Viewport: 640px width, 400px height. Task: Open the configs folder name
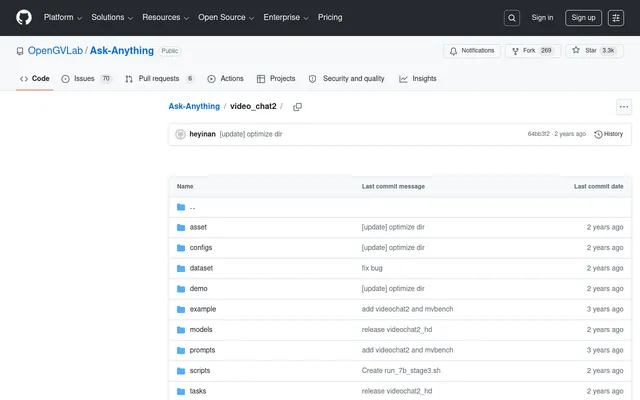pos(201,248)
